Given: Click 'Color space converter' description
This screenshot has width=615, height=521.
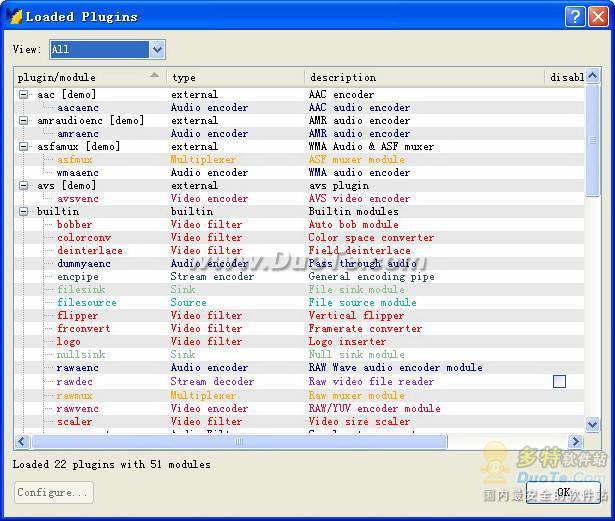Looking at the screenshot, I should [371, 237].
